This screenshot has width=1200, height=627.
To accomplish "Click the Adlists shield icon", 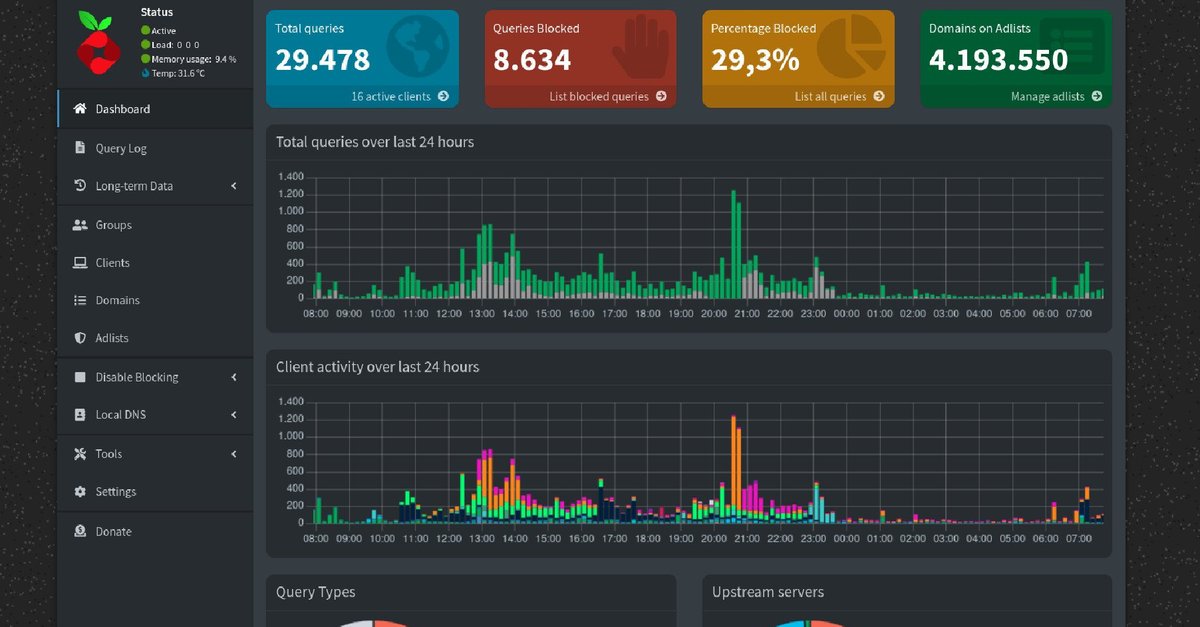I will pos(80,338).
